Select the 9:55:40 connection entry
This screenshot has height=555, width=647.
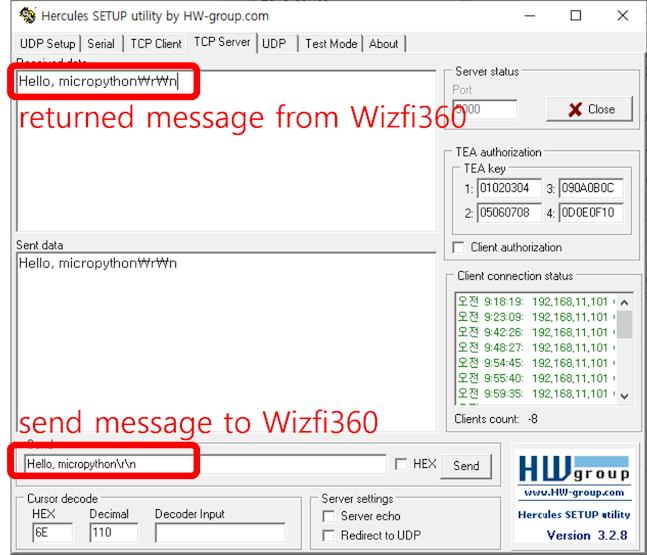click(536, 378)
